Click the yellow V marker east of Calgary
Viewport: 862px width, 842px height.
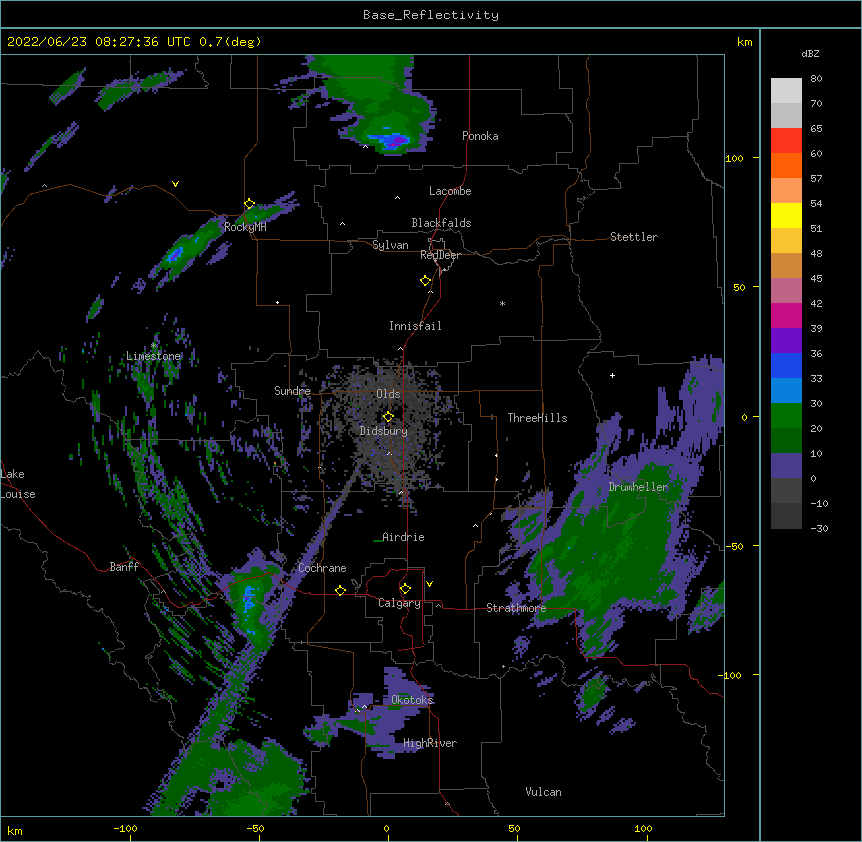(429, 584)
